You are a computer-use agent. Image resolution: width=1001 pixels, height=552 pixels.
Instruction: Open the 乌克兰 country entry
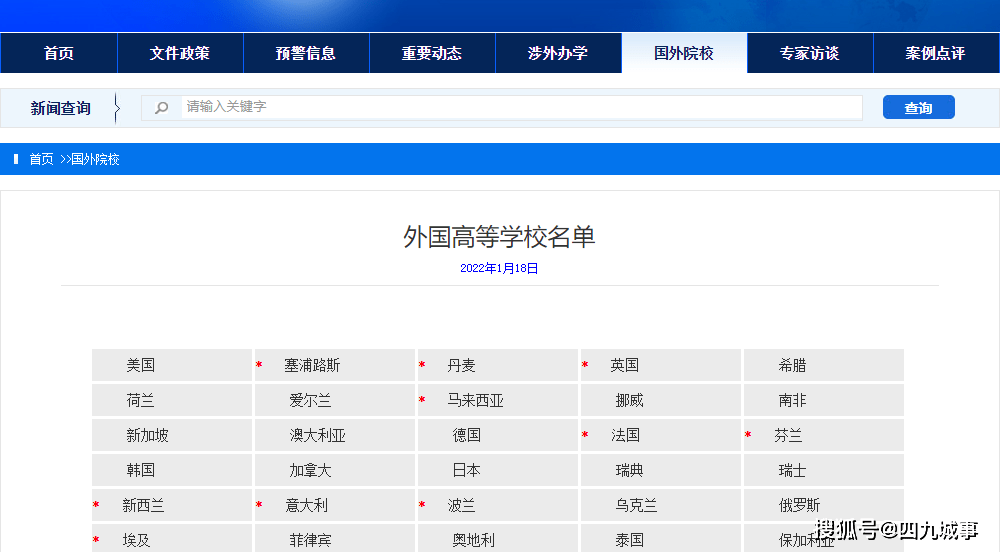(636, 505)
